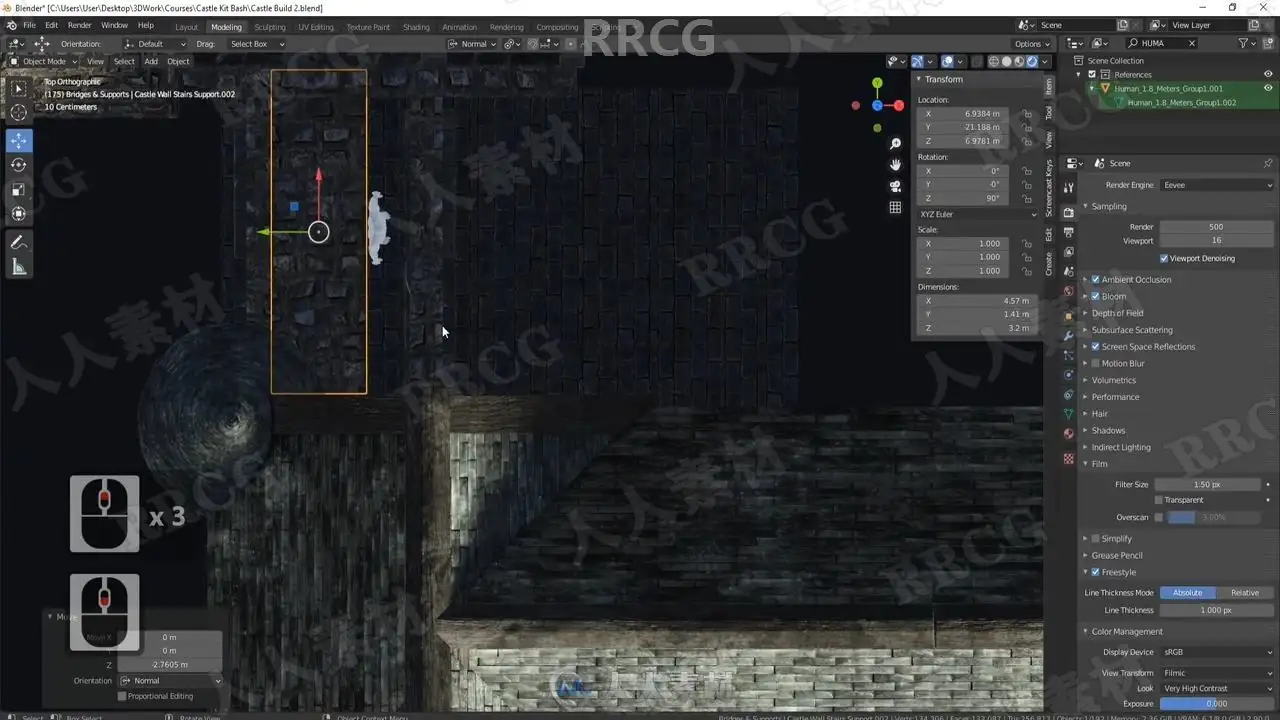Toggle Viewport Denoising checkbox

1164,258
